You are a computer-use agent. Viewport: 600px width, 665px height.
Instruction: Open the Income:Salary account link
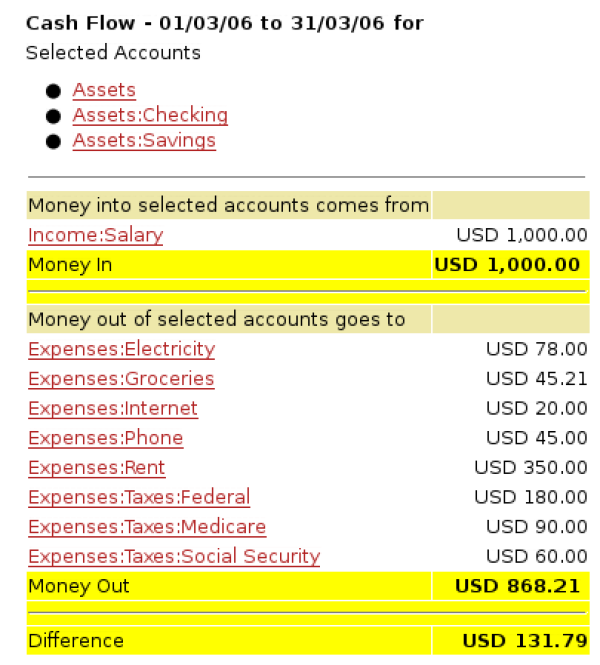[95, 236]
